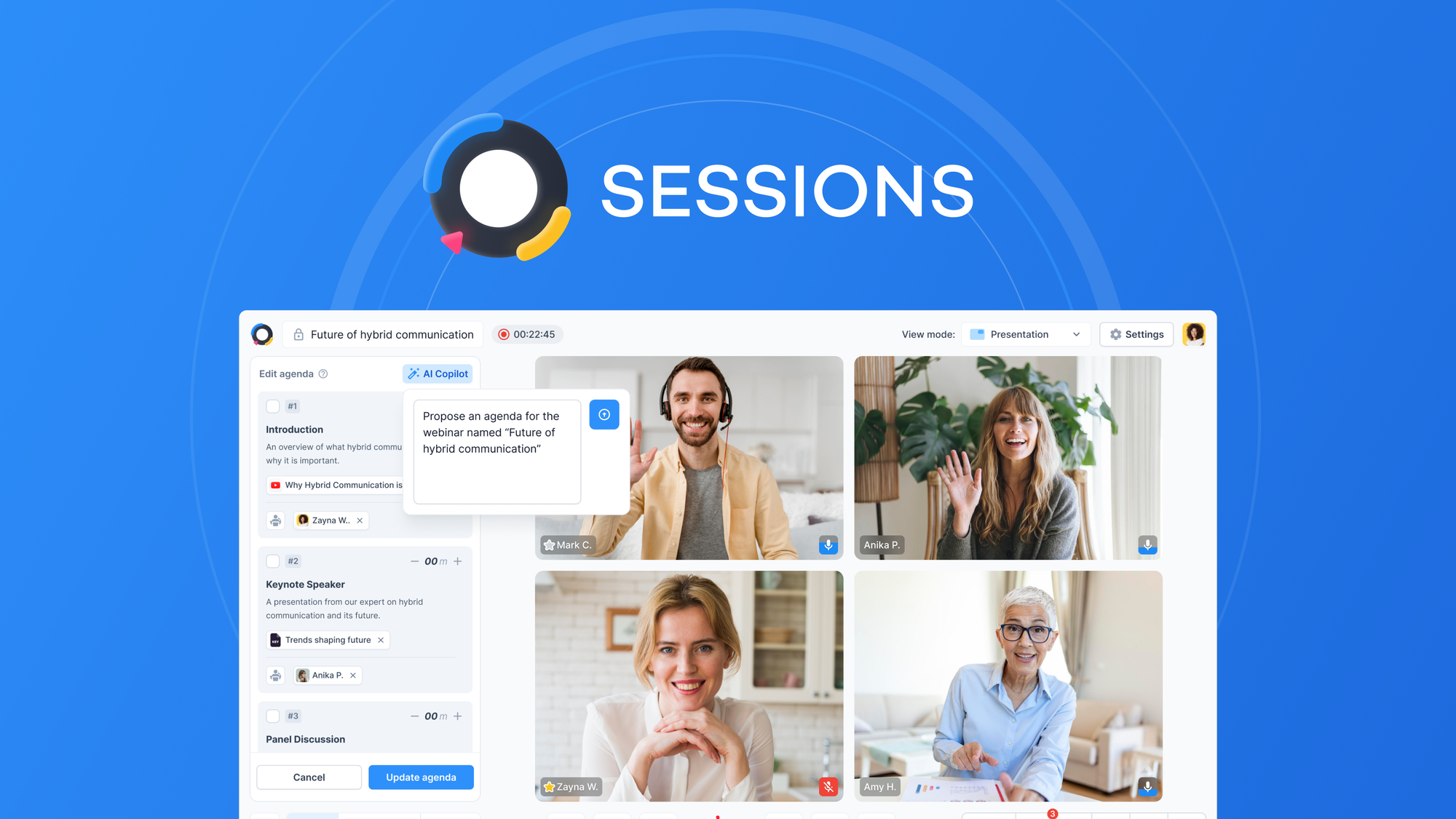Click user profile avatar top right
This screenshot has height=819, width=1456.
click(1193, 334)
